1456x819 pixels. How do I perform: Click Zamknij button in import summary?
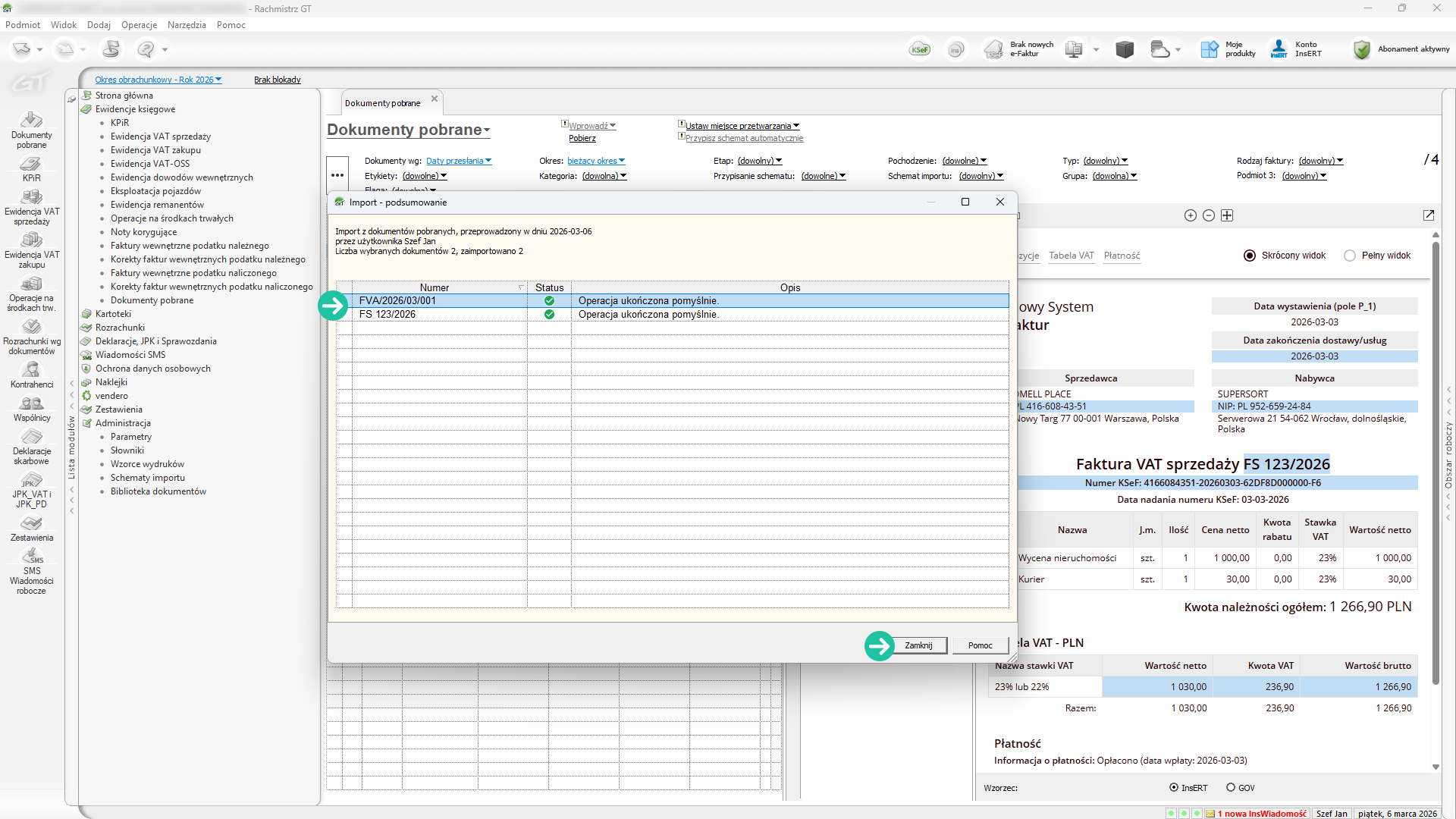[x=918, y=645]
